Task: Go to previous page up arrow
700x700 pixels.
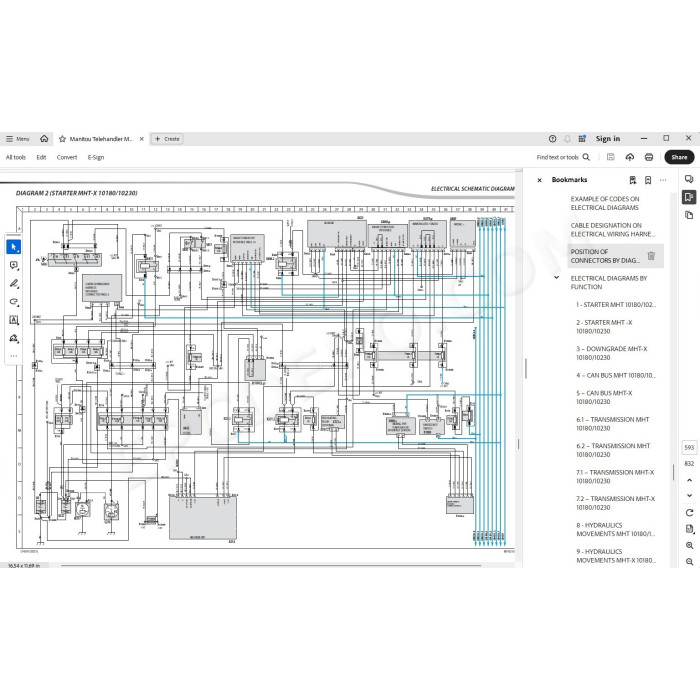Action: [x=689, y=480]
